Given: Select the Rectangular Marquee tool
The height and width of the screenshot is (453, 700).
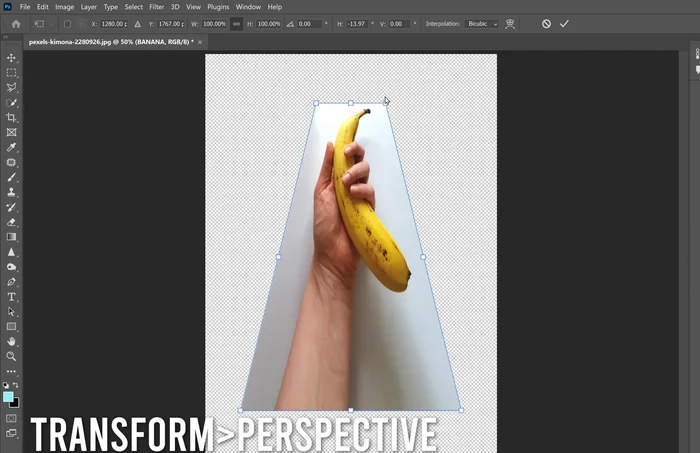Looking at the screenshot, I should 12,73.
